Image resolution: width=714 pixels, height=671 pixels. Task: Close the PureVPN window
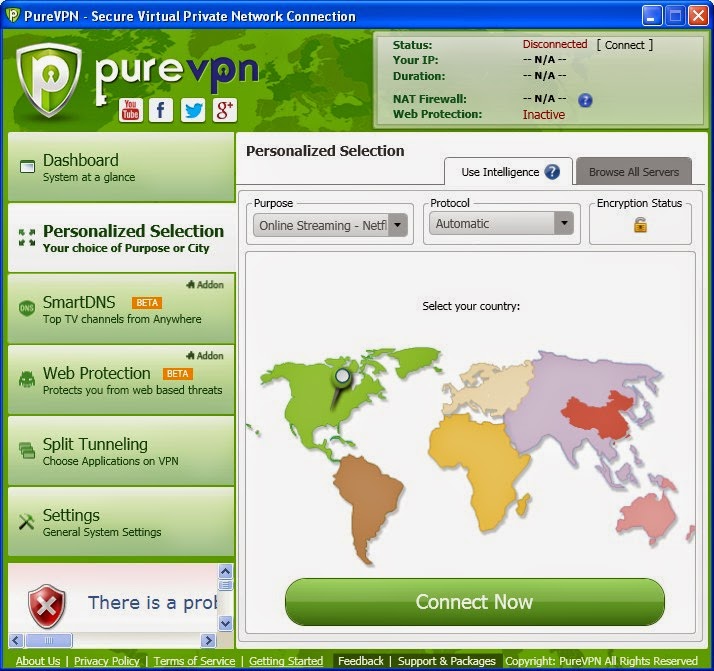pos(698,16)
